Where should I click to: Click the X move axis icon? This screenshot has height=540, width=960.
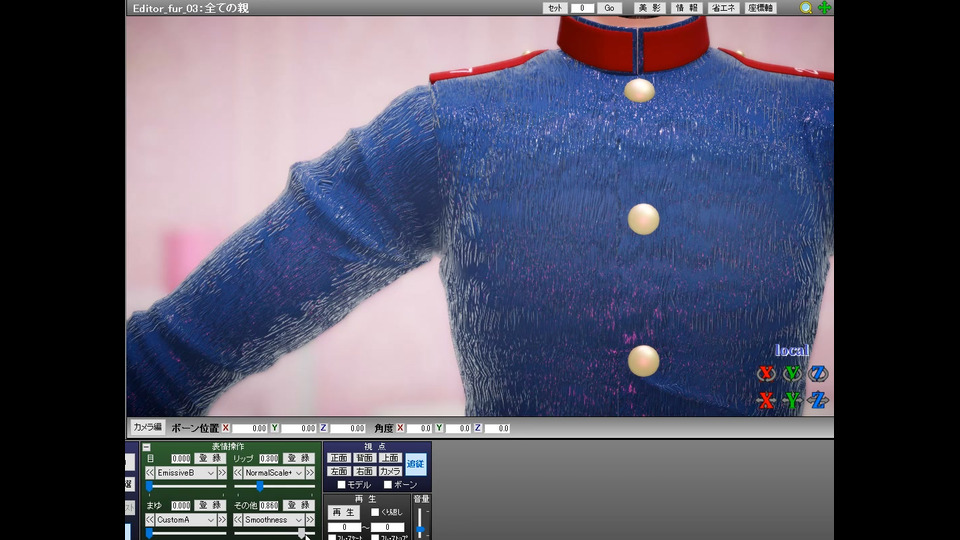click(766, 400)
